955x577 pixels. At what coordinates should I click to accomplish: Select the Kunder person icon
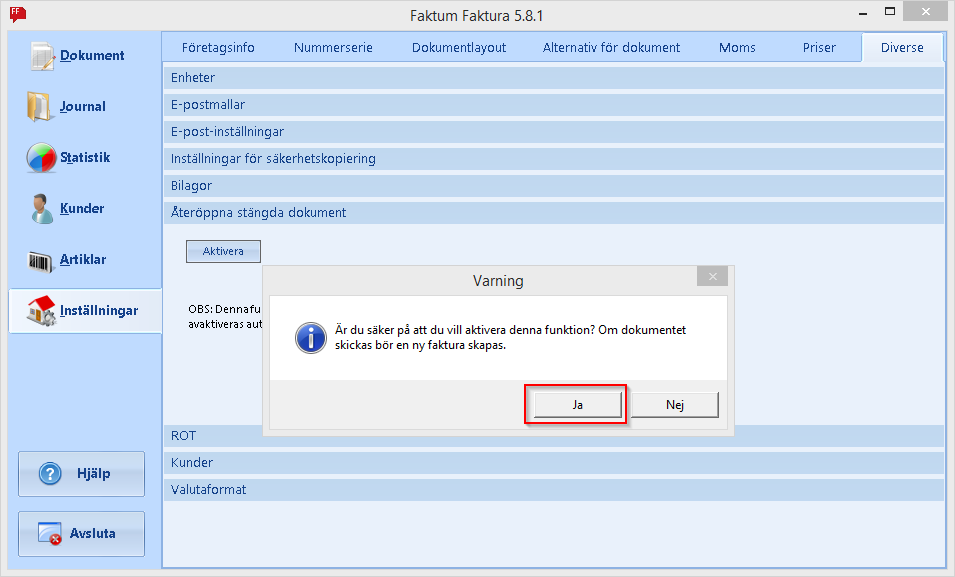tap(41, 208)
